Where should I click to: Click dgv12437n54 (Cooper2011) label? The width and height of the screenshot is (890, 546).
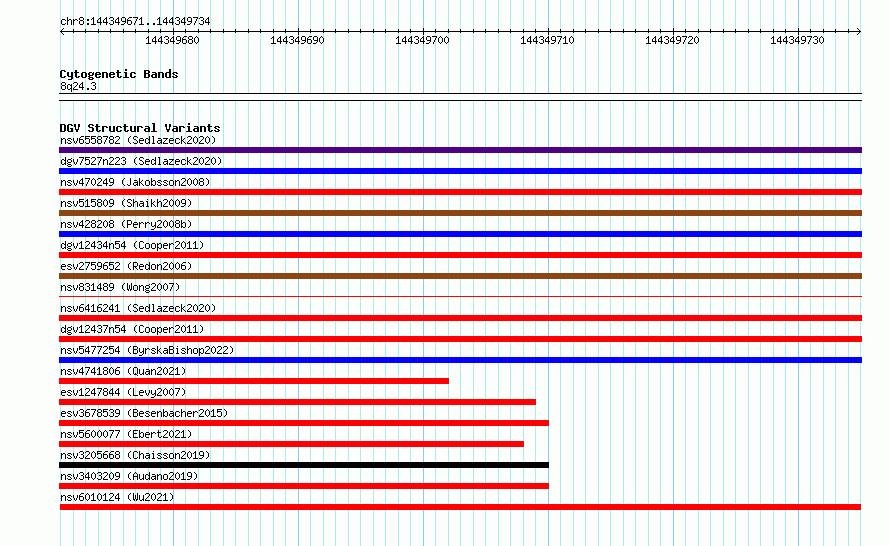tap(132, 329)
